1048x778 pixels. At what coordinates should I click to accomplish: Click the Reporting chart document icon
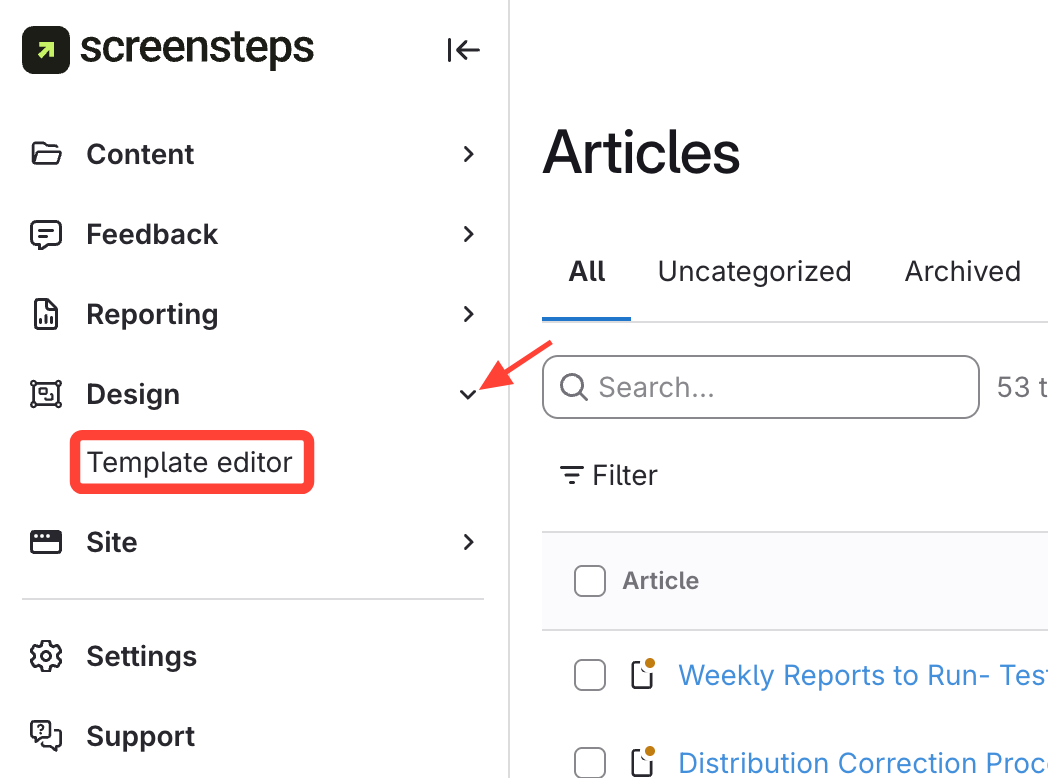pyautogui.click(x=46, y=314)
